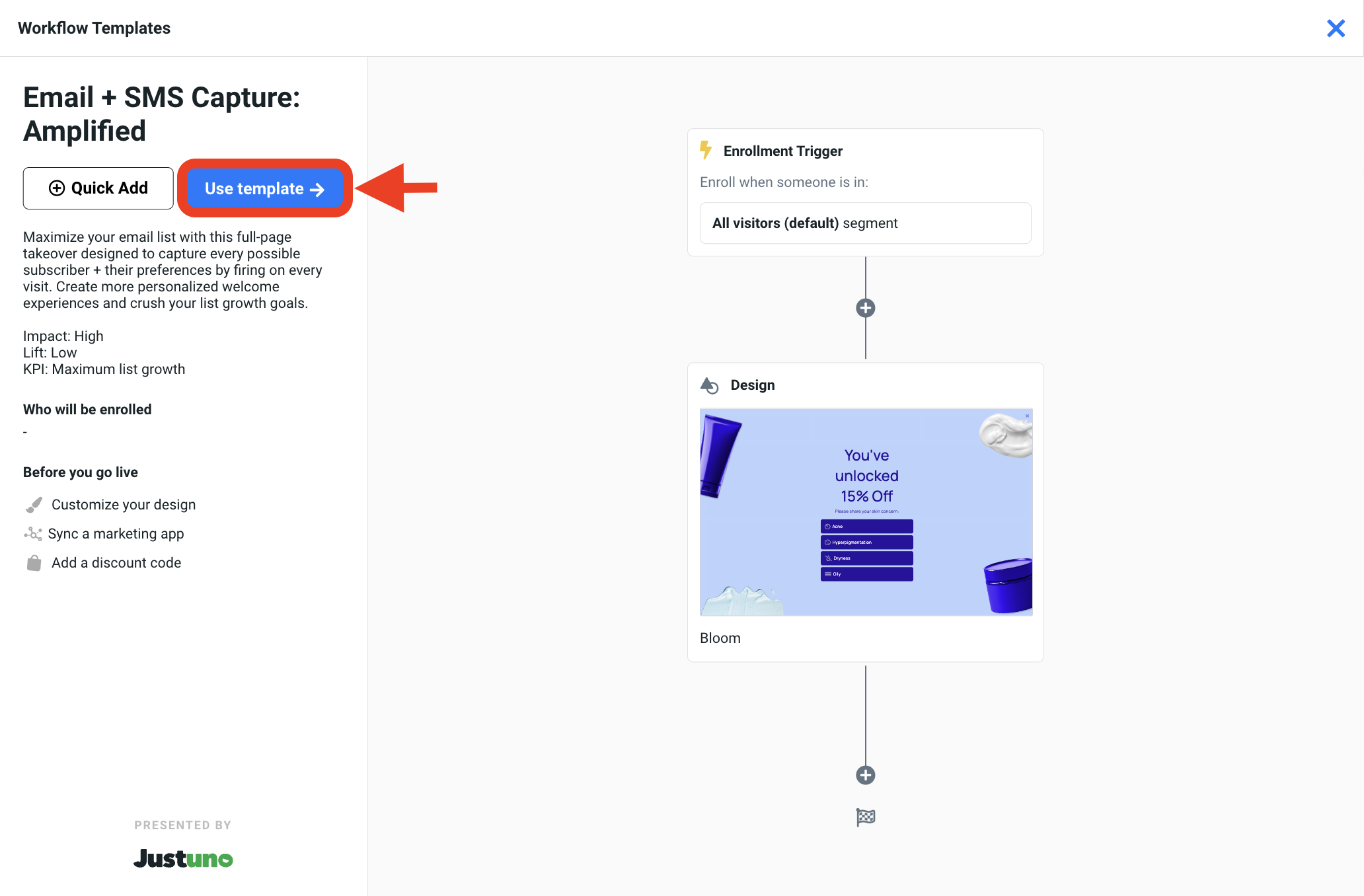1364x896 pixels.
Task: Click the plus node above the finish flag
Action: [866, 775]
